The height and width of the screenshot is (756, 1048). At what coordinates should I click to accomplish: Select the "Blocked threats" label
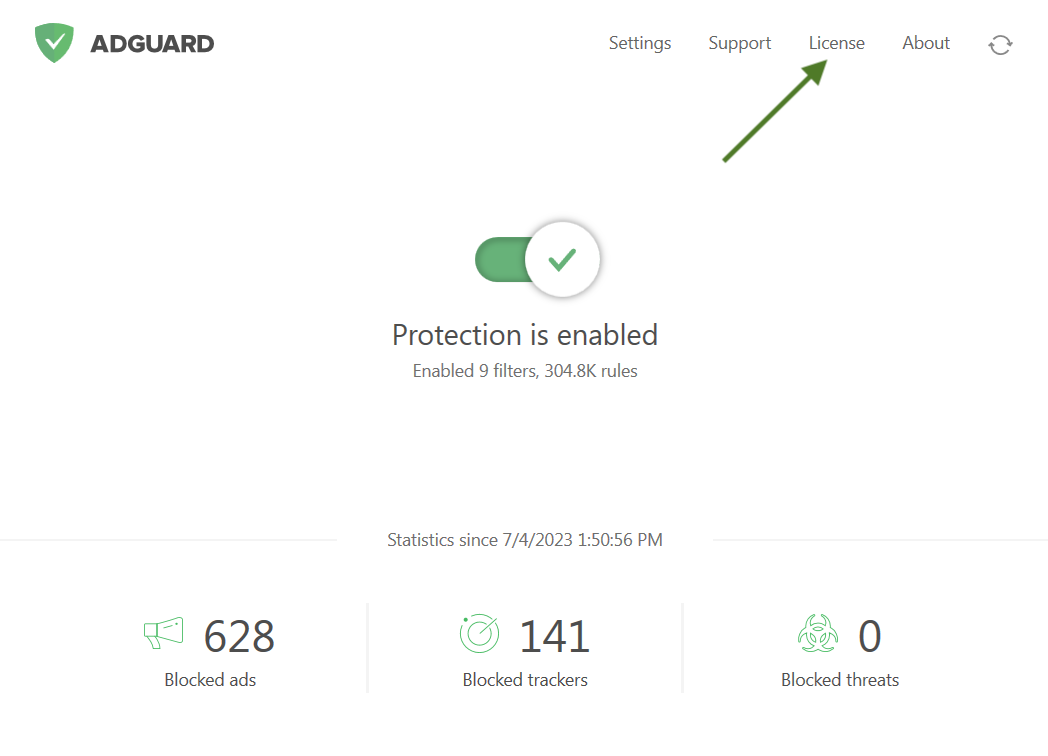click(840, 680)
